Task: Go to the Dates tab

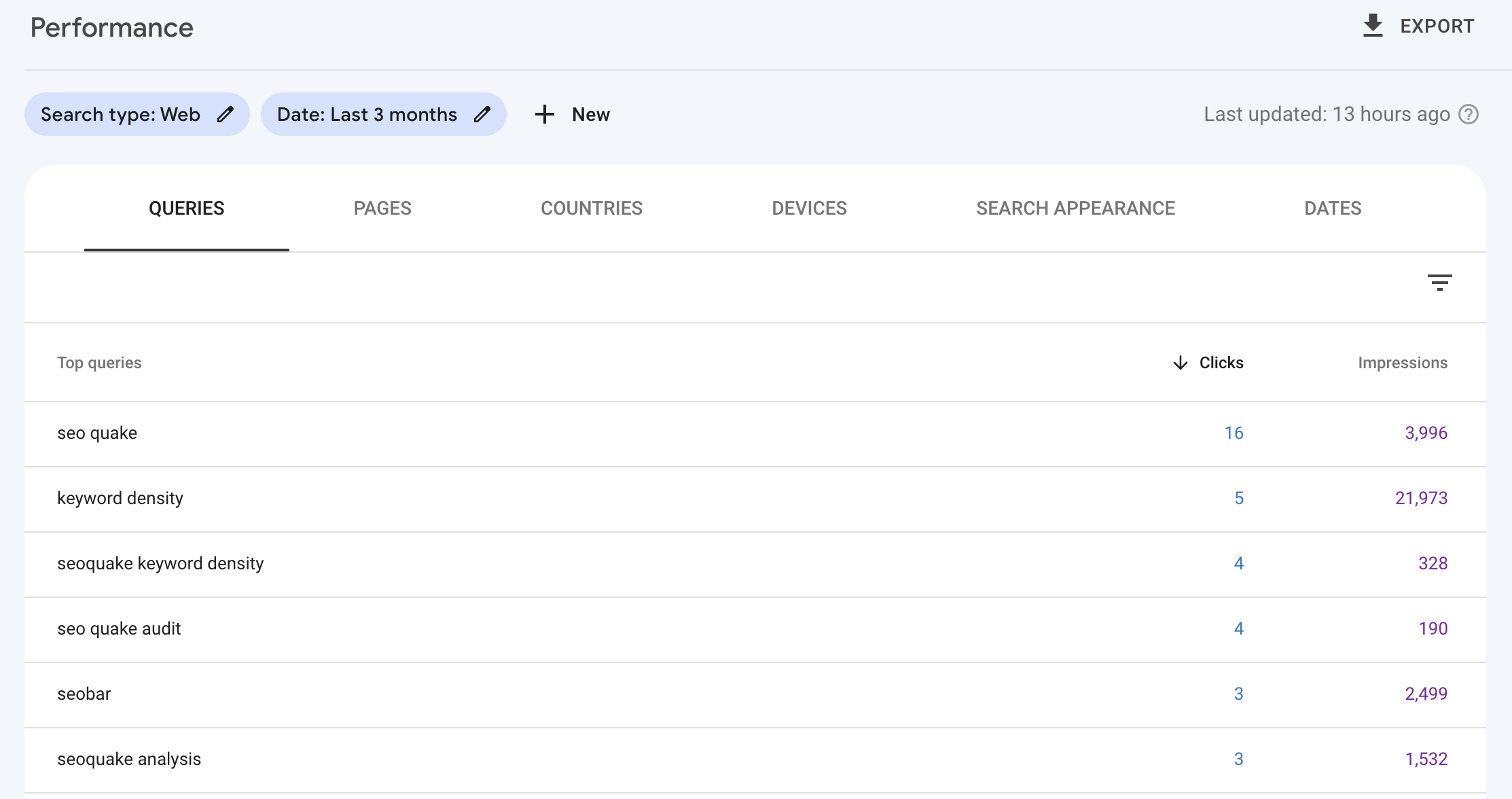Action: (x=1333, y=208)
